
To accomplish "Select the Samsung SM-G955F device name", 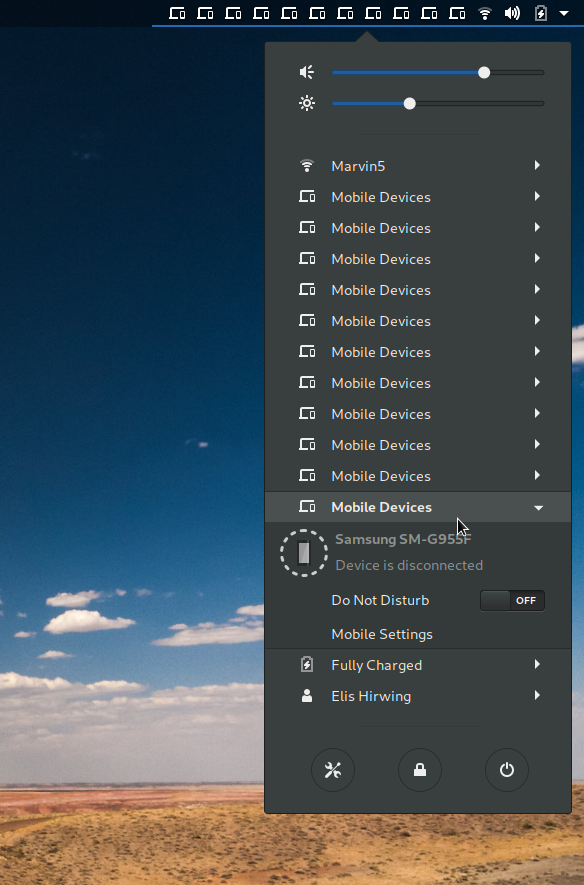I will [x=403, y=540].
